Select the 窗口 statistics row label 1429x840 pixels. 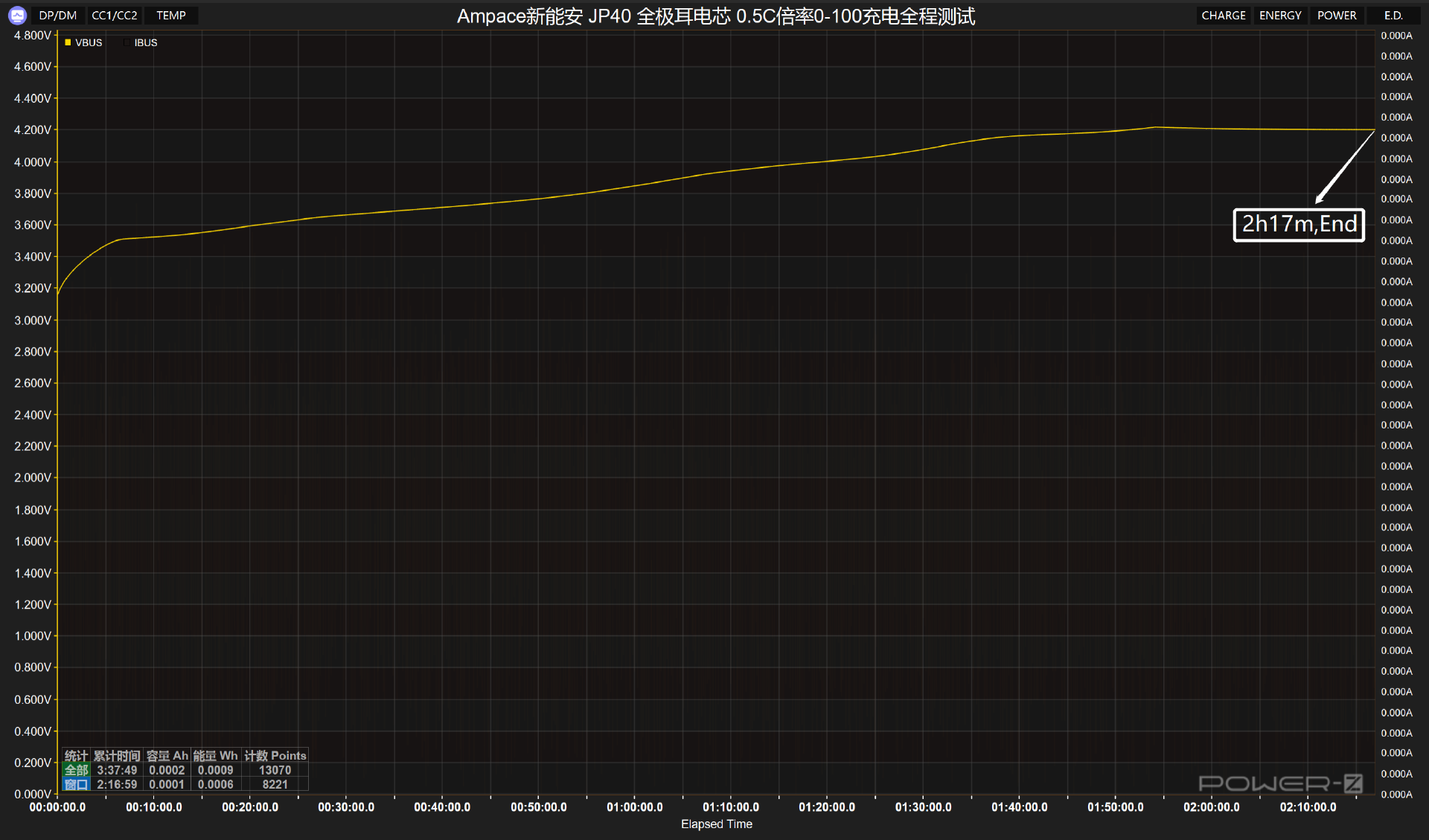tap(76, 784)
